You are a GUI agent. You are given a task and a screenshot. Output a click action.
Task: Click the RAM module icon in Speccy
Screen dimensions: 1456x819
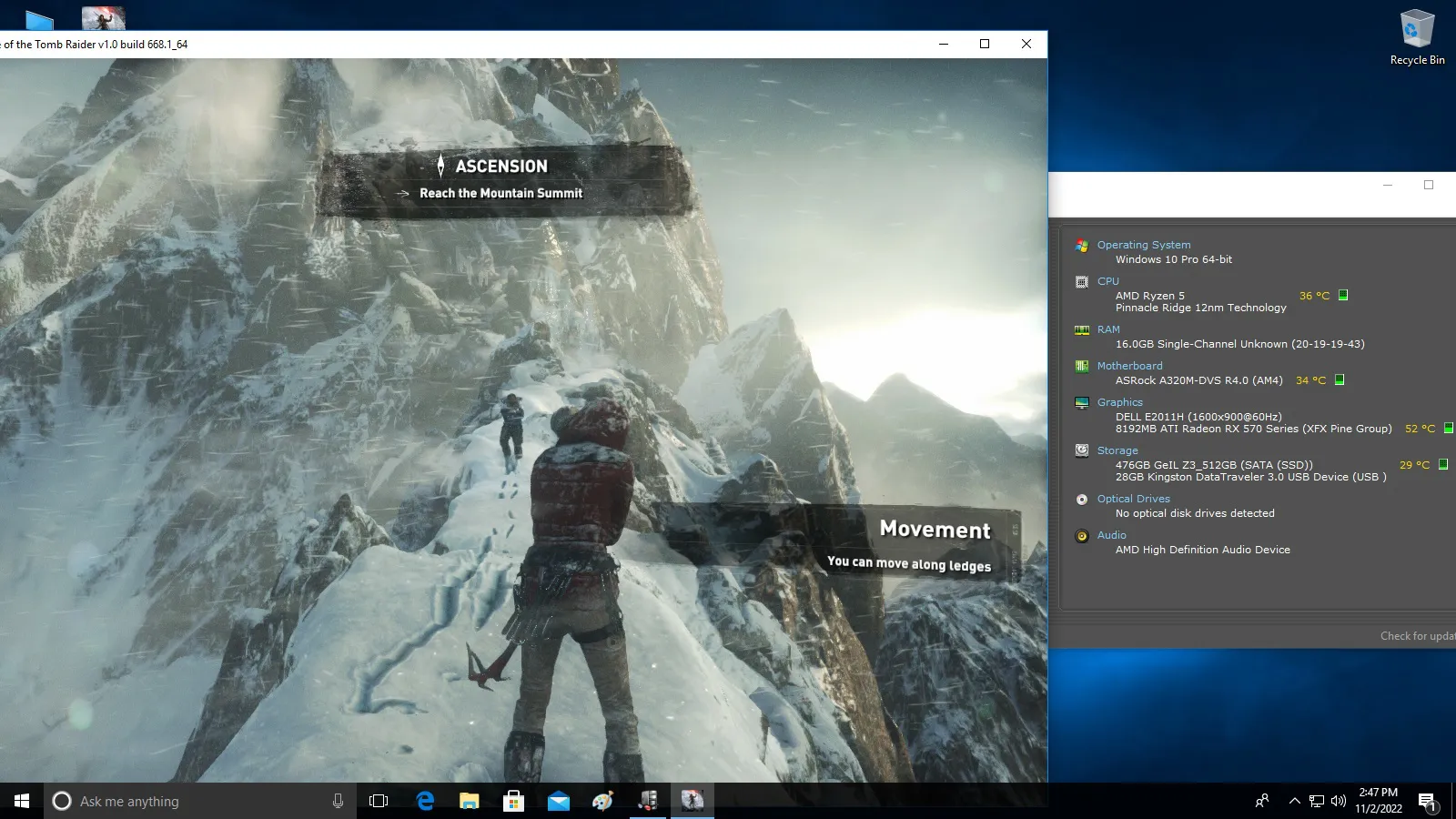(1082, 330)
